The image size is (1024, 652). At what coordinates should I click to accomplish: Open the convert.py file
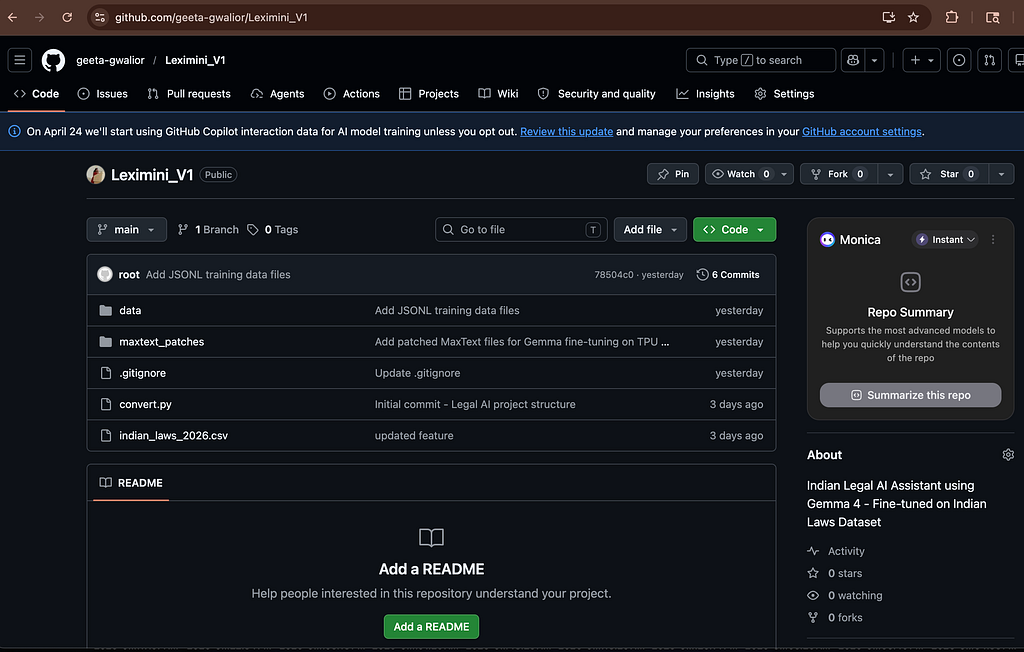[x=145, y=405]
